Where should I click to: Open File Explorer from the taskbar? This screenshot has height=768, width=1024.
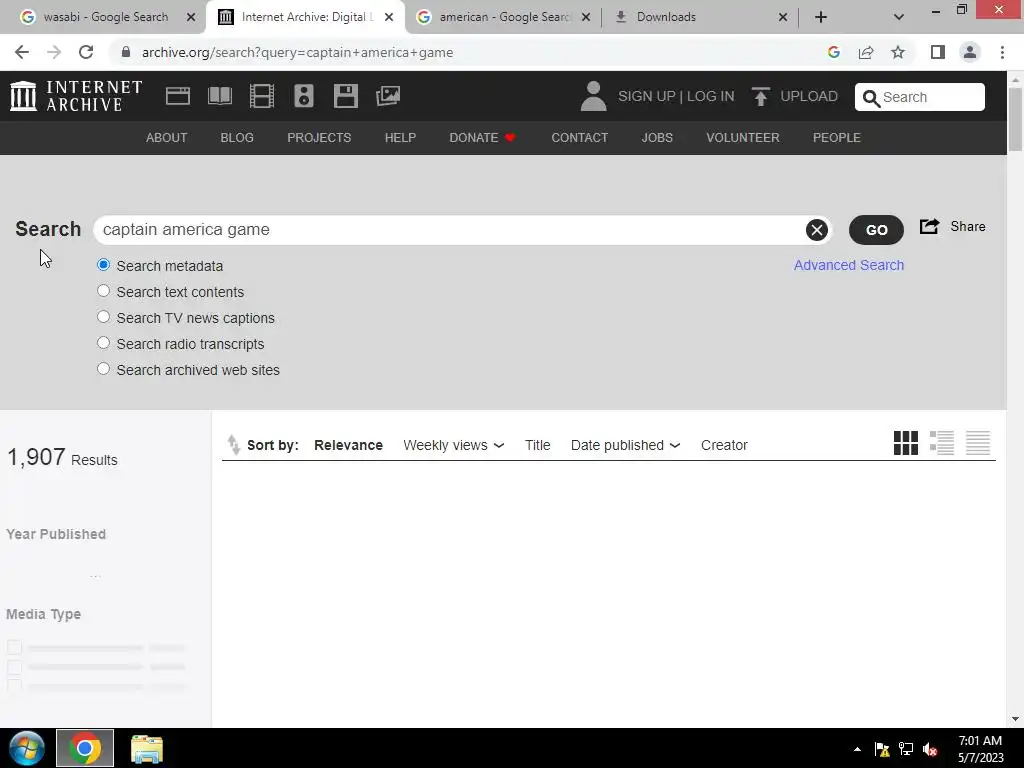[147, 749]
